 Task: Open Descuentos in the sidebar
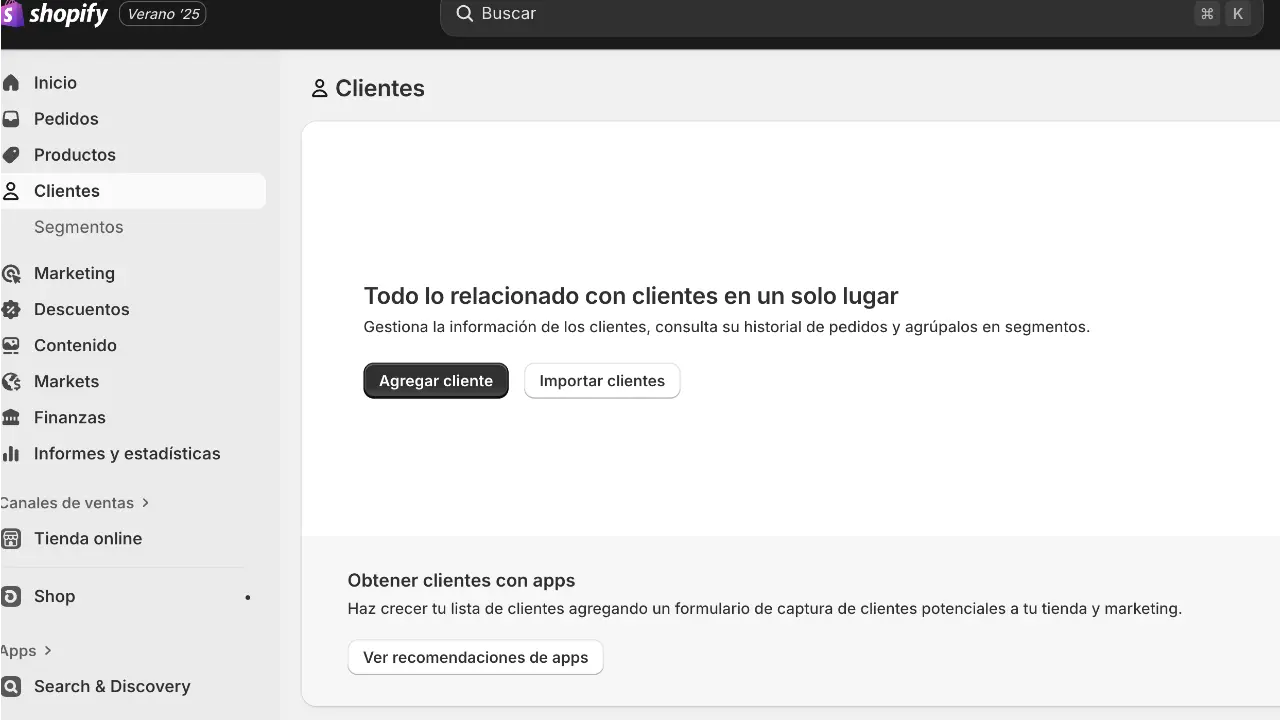81,309
